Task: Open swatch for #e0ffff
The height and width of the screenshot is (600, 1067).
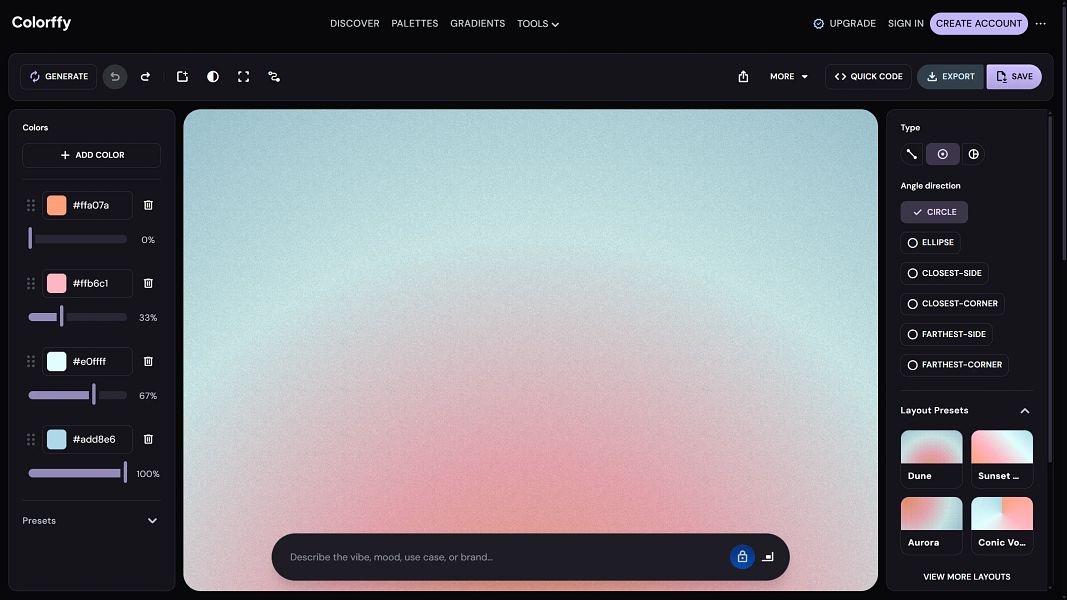Action: 56,361
